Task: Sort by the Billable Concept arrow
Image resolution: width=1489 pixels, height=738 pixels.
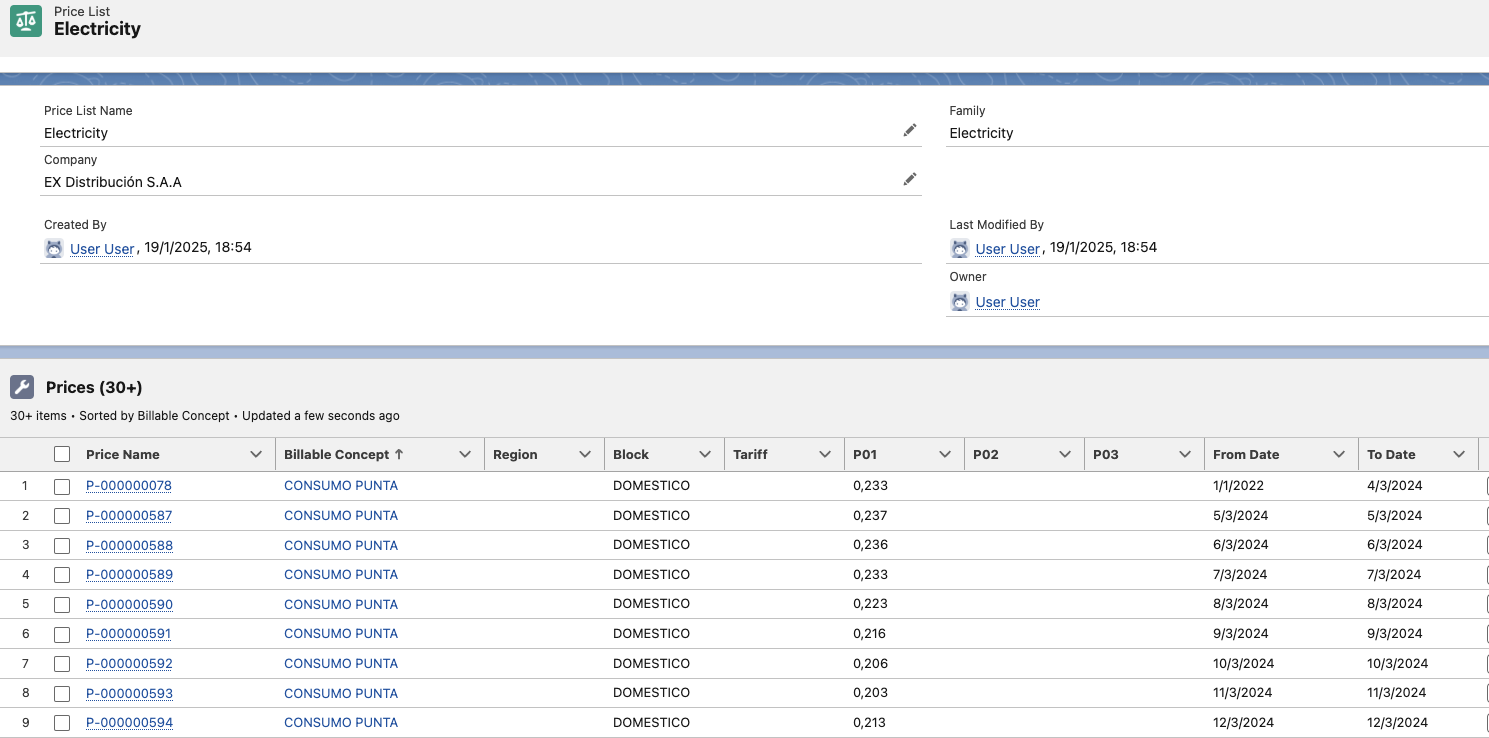Action: tap(399, 454)
